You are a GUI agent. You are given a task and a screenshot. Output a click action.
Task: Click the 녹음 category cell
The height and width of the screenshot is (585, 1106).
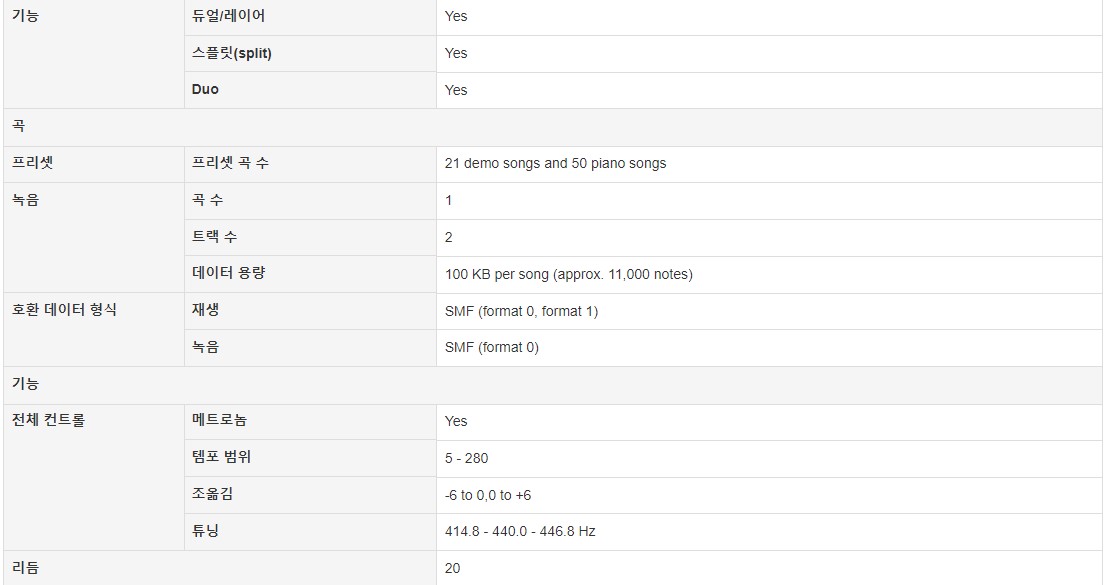pyautogui.click(x=94, y=237)
